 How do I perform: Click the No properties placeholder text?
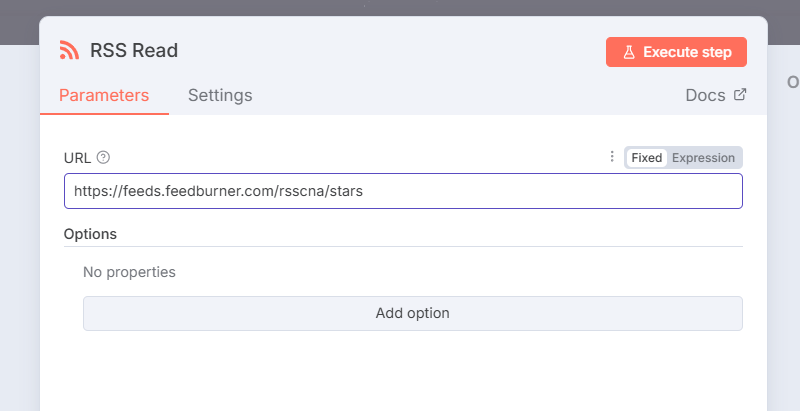tap(129, 272)
